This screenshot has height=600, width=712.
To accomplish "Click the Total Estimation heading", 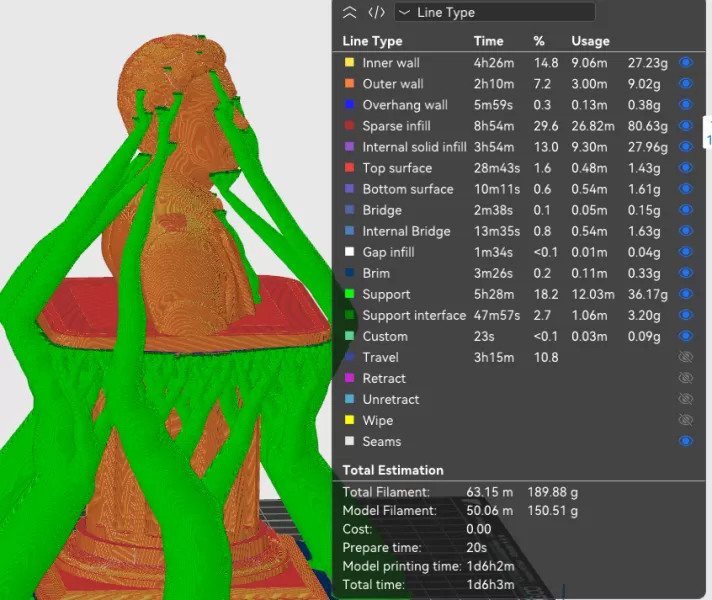I will point(393,470).
